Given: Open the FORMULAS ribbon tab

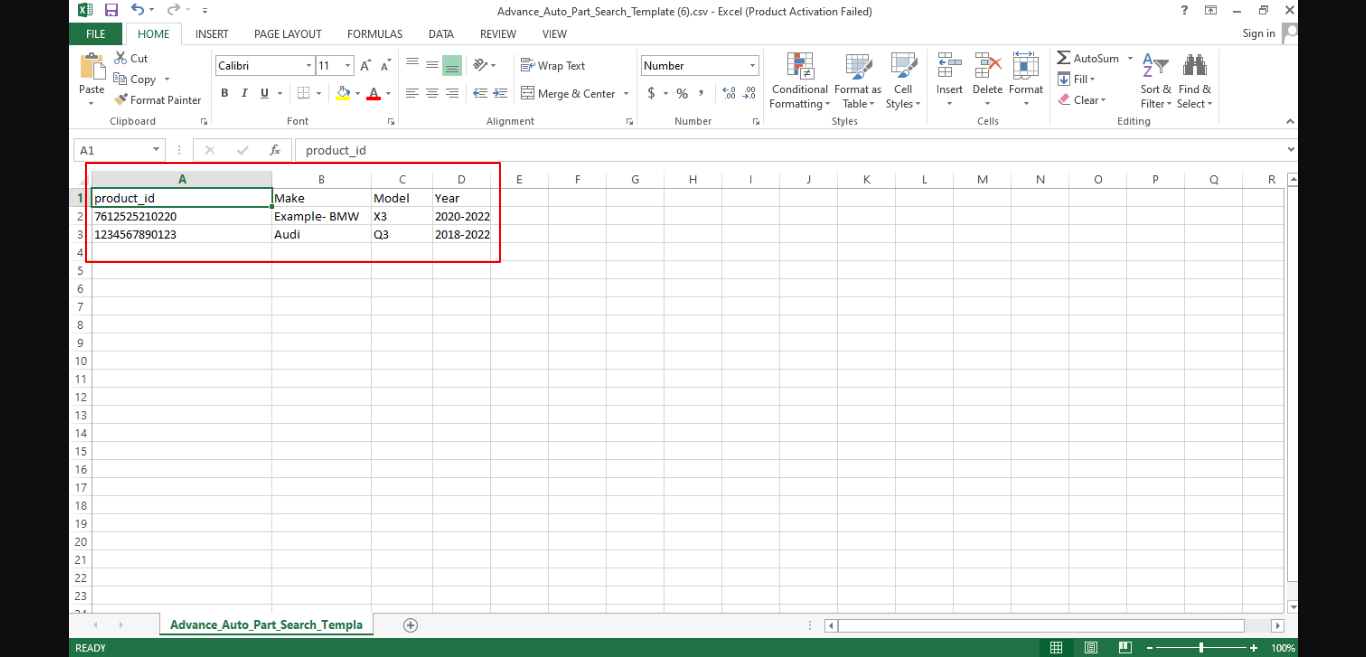Looking at the screenshot, I should tap(374, 34).
